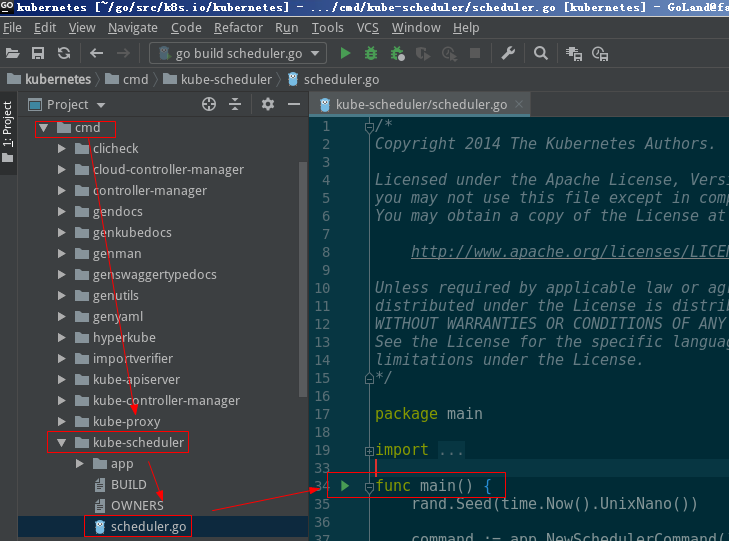This screenshot has width=729, height=541.
Task: Click the Save All toolbar icon
Action: tap(38, 53)
